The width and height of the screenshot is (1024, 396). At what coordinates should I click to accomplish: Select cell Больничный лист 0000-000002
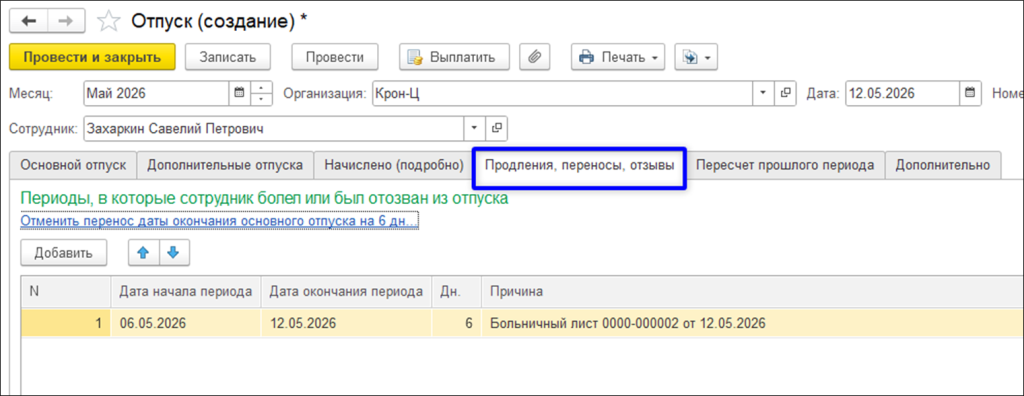751,323
